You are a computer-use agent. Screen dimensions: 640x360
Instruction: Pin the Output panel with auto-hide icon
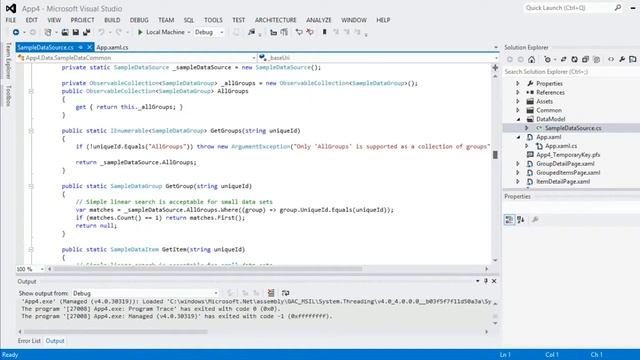pyautogui.click(x=486, y=281)
